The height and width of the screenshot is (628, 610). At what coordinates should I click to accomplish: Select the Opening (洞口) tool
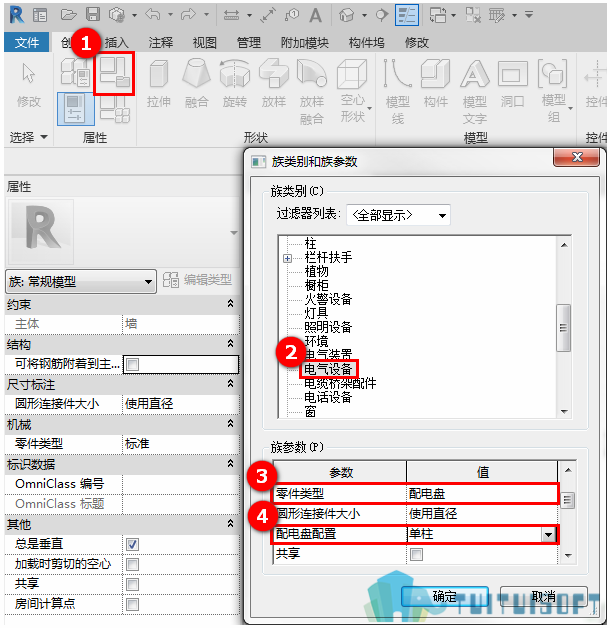point(512,85)
